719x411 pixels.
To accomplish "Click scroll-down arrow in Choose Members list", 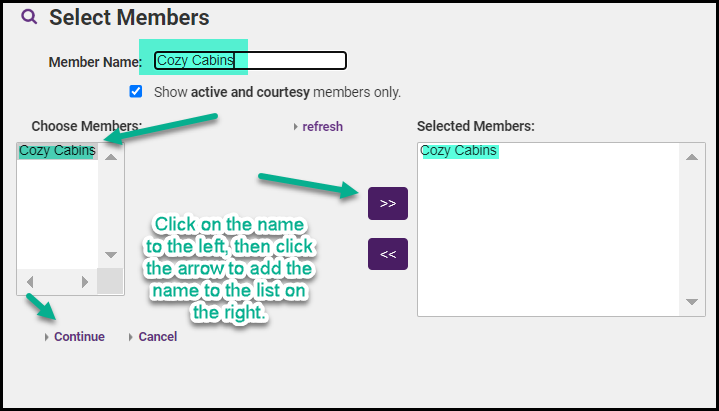I will tap(111, 255).
